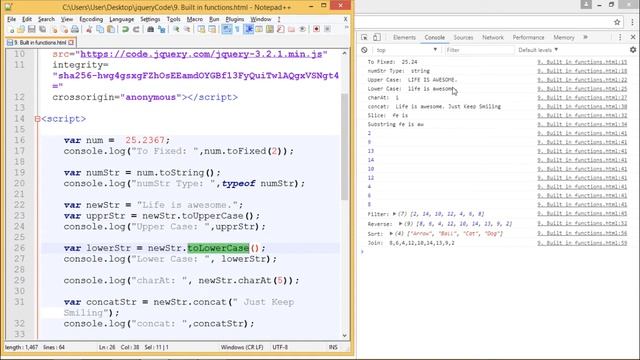Click the Folder as Workspace icon
Screen dimensions: 640x360
(x=291, y=29)
